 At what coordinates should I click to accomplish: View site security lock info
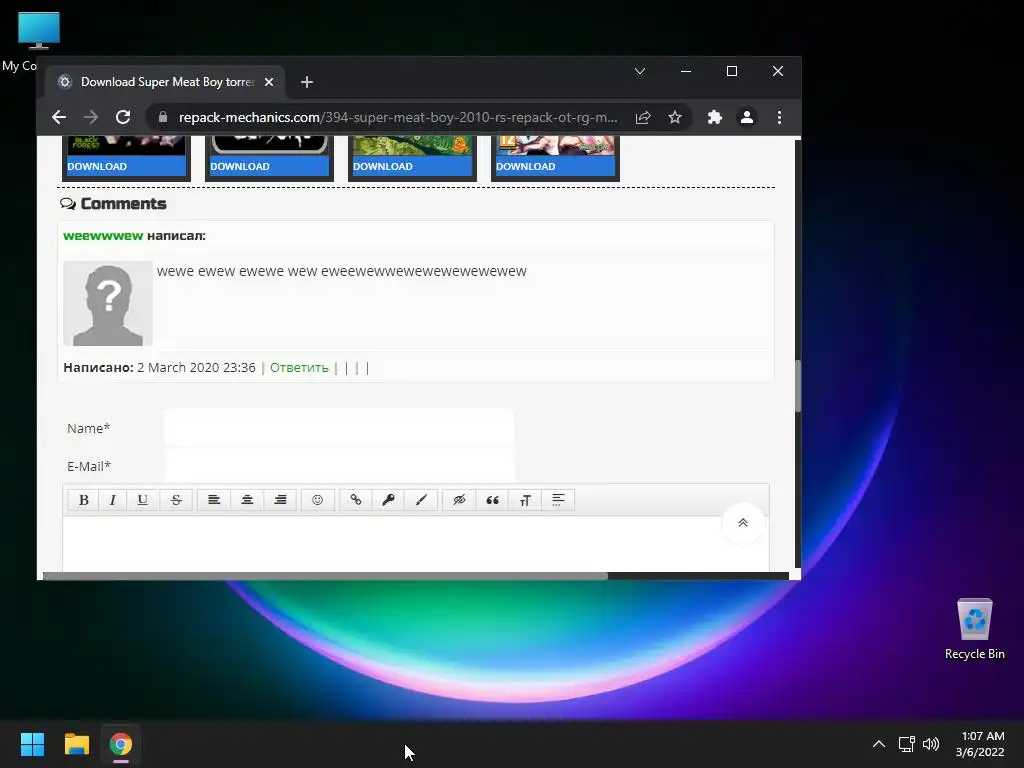pyautogui.click(x=163, y=118)
